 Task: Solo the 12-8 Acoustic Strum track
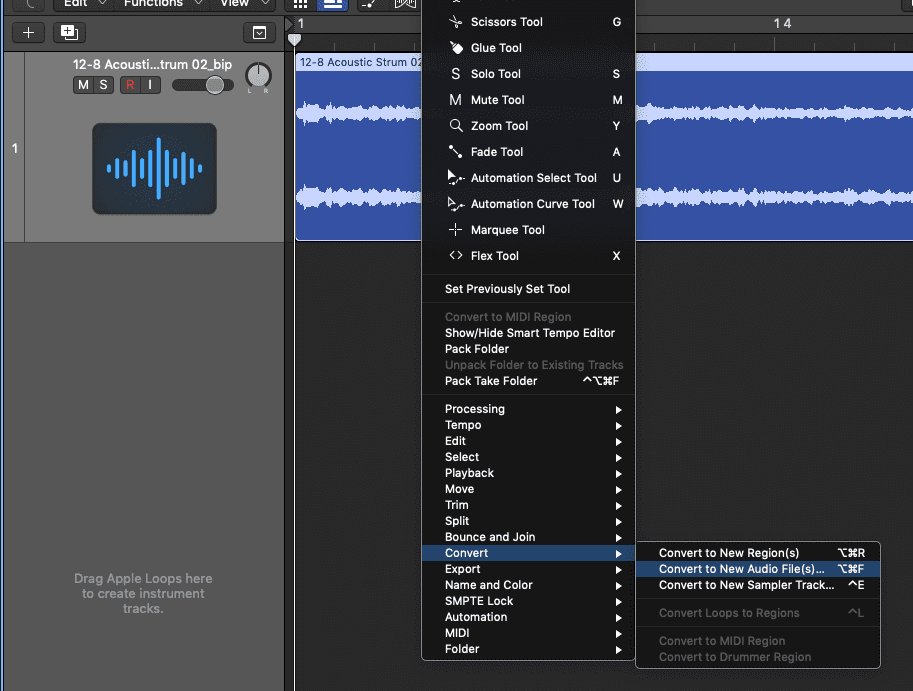(x=103, y=85)
